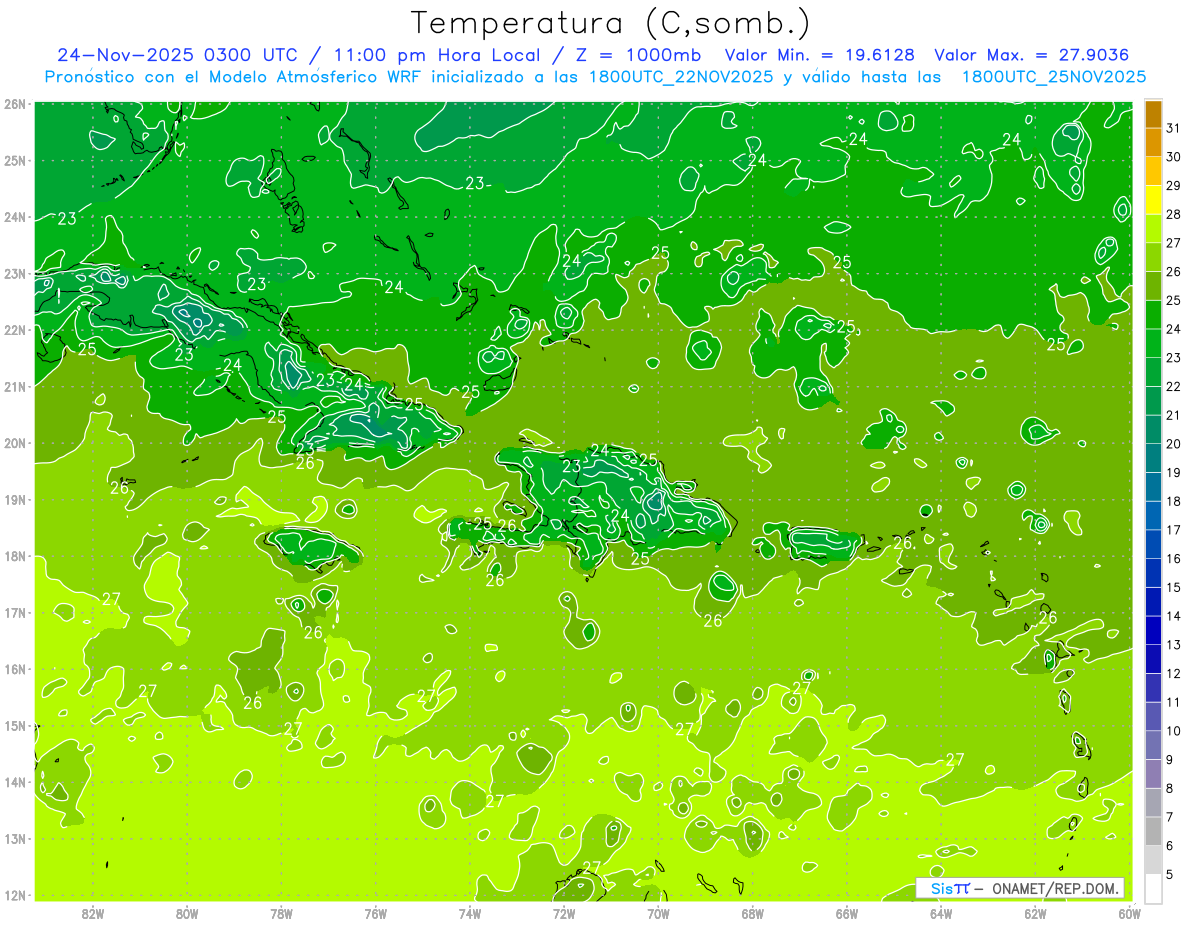The height and width of the screenshot is (927, 1200).
Task: Click the 'Valor Max. = 27.9036' text
Action: (x=1033, y=55)
